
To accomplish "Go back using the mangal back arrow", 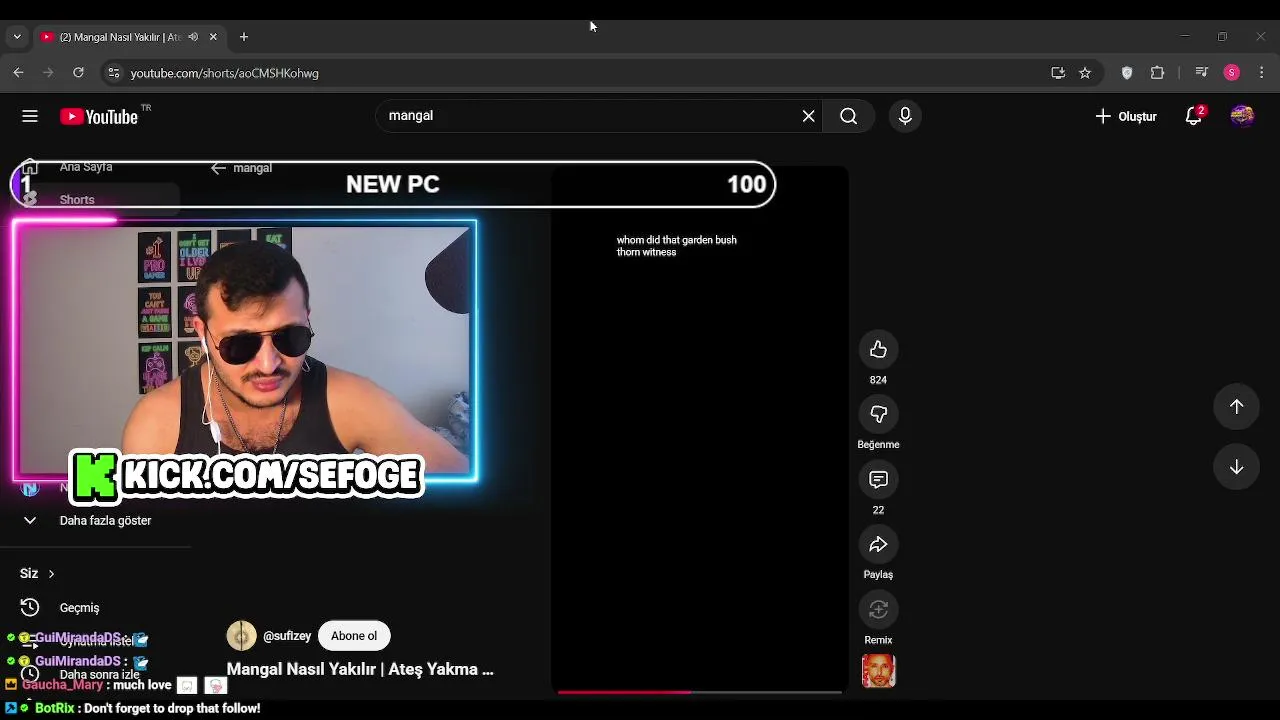I will tap(218, 168).
